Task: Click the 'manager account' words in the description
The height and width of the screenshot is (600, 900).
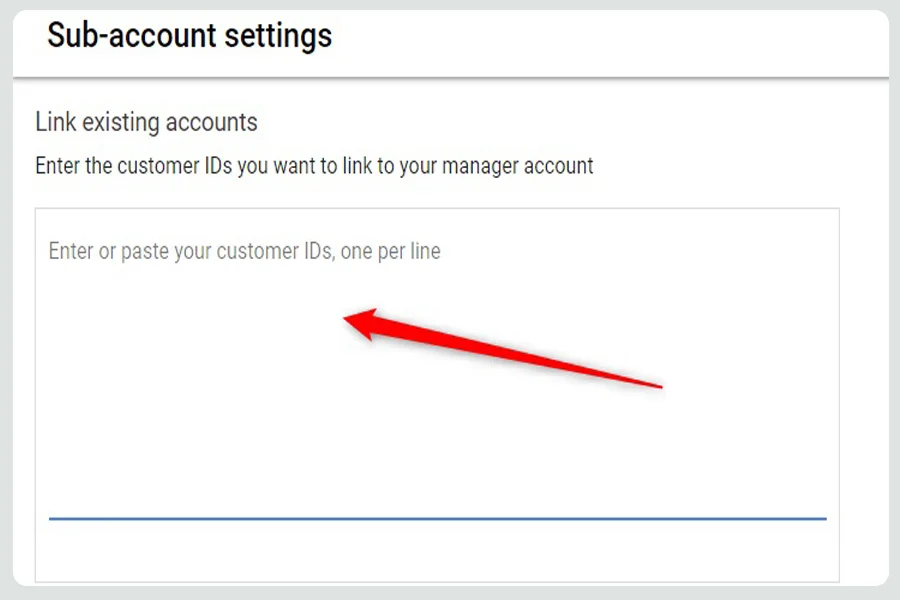Action: point(518,166)
